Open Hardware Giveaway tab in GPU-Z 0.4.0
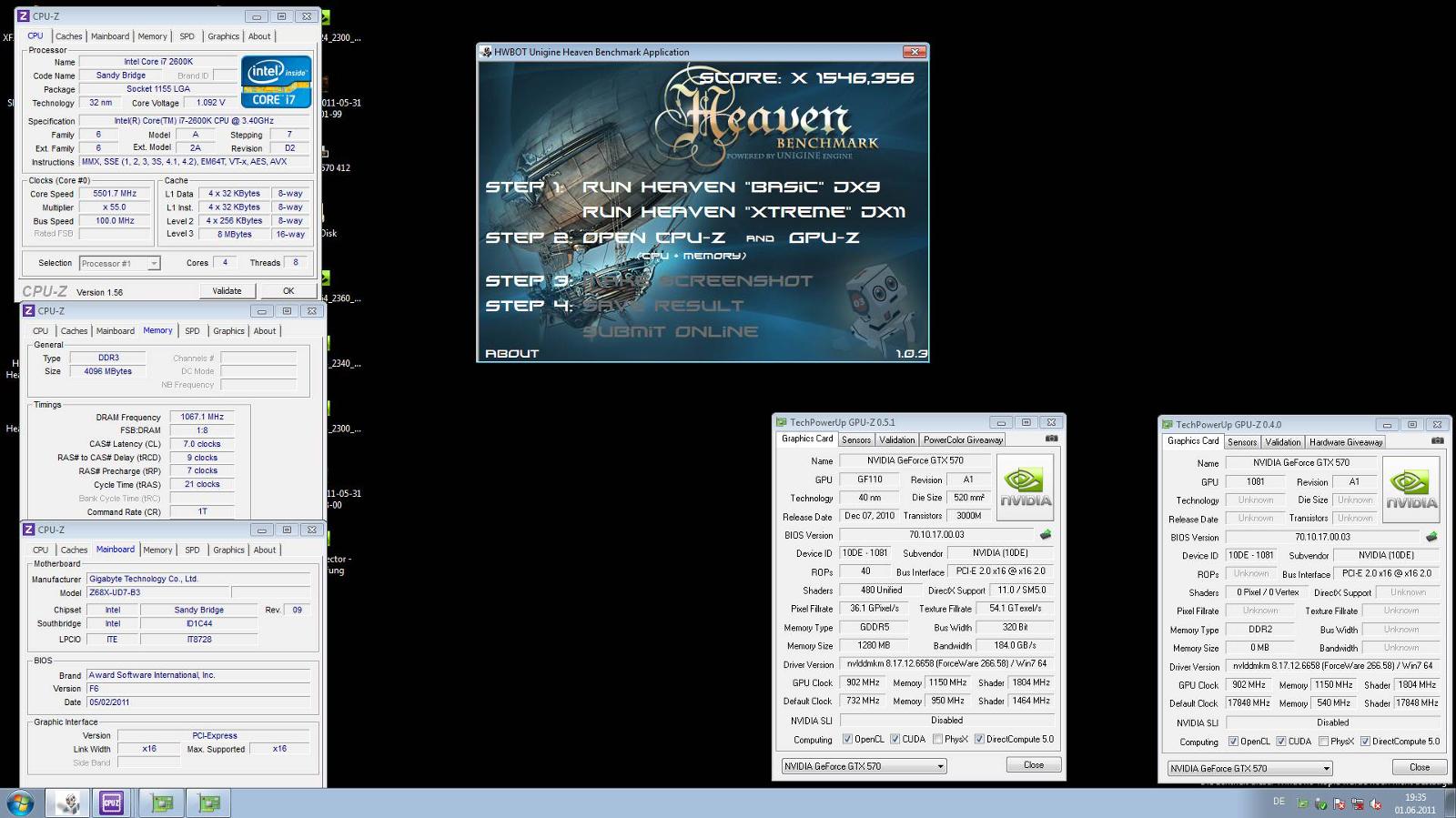 1346,441
